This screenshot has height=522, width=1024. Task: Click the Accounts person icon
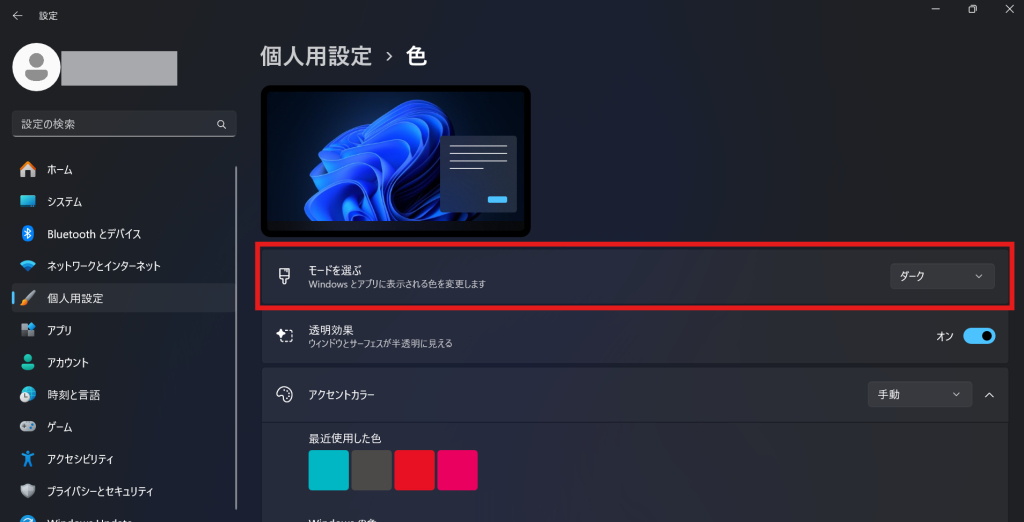(28, 362)
